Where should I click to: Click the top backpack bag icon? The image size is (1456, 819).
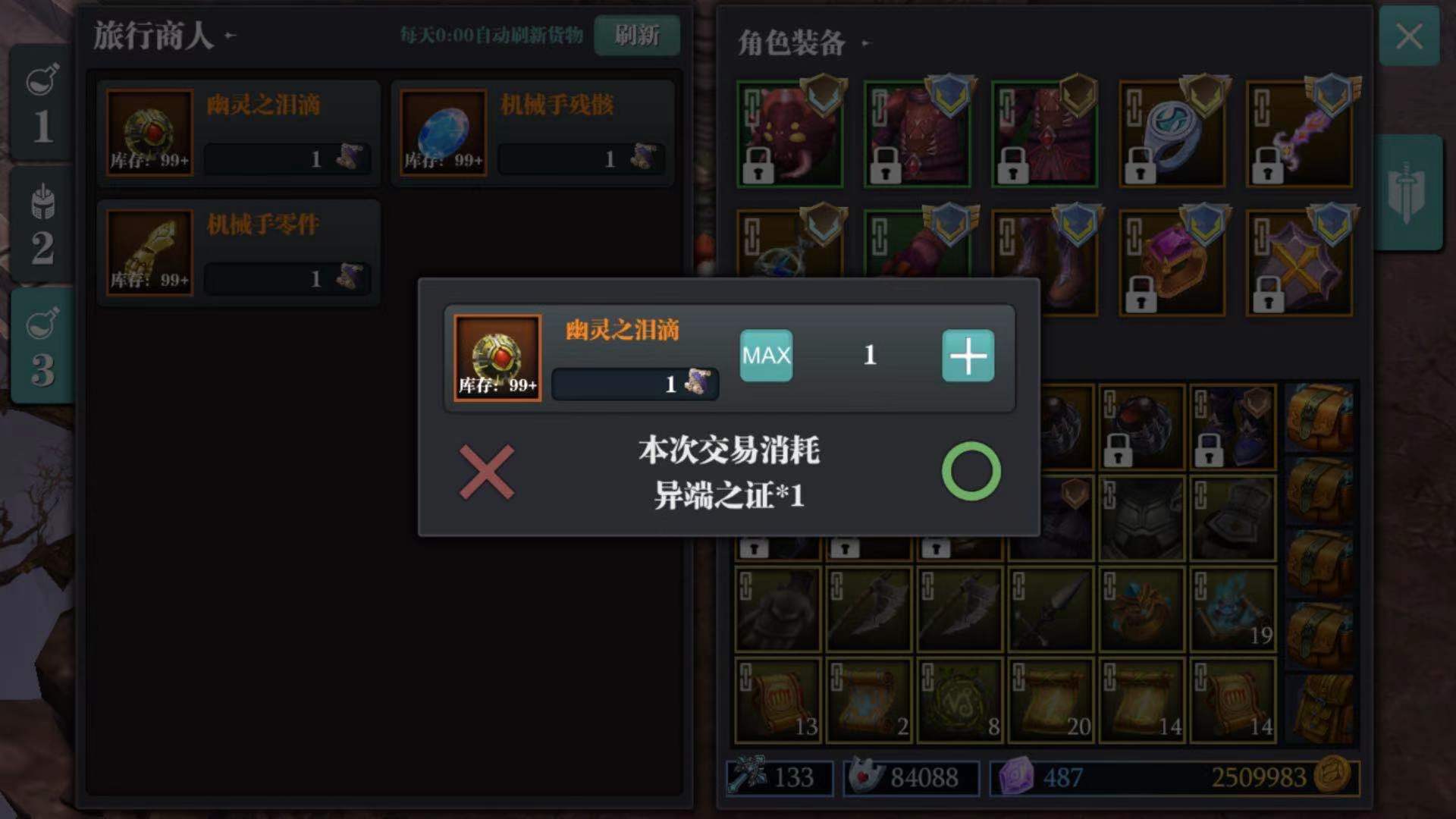point(1319,418)
